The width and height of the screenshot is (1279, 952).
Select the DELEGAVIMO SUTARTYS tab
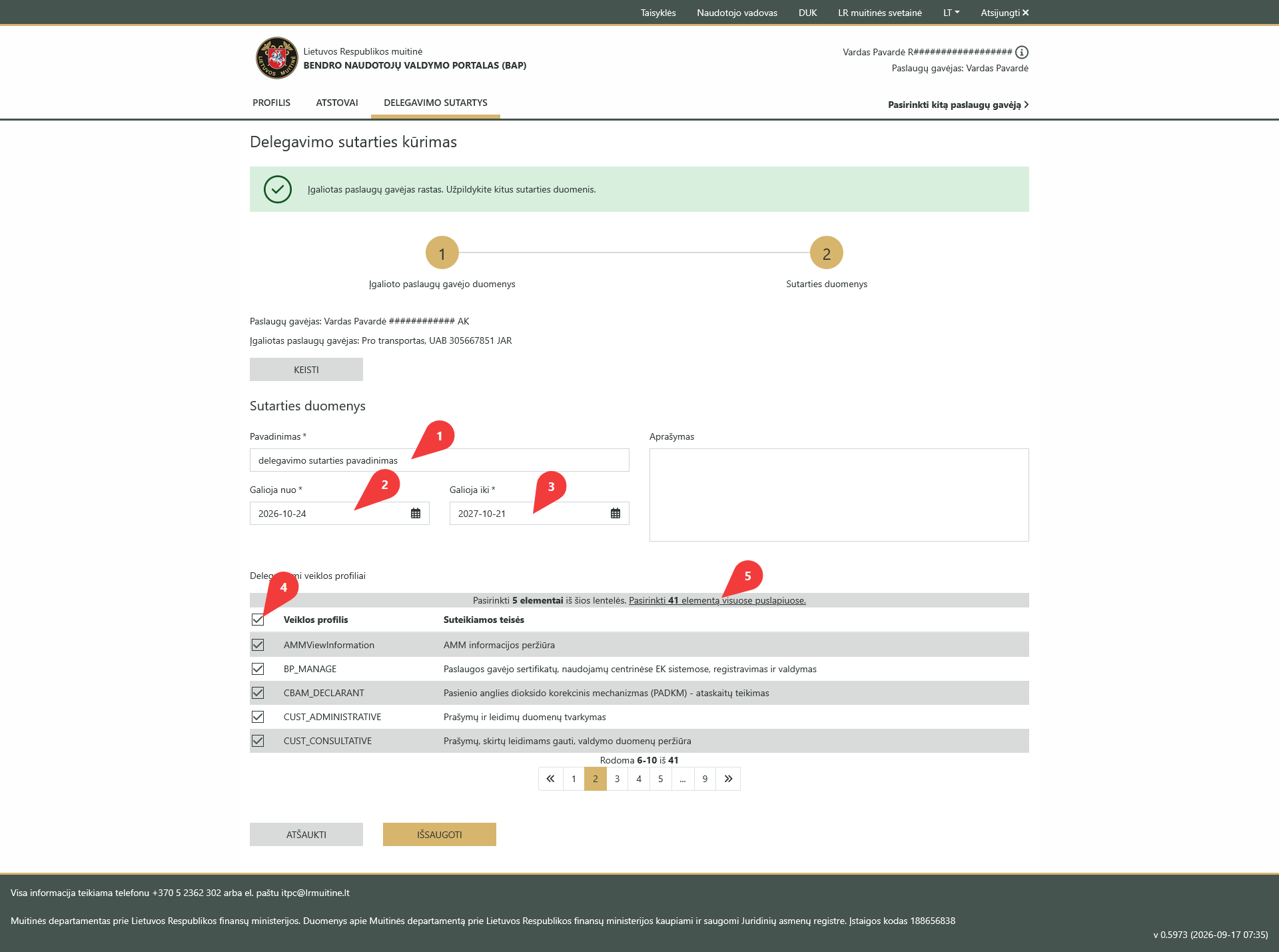[436, 103]
